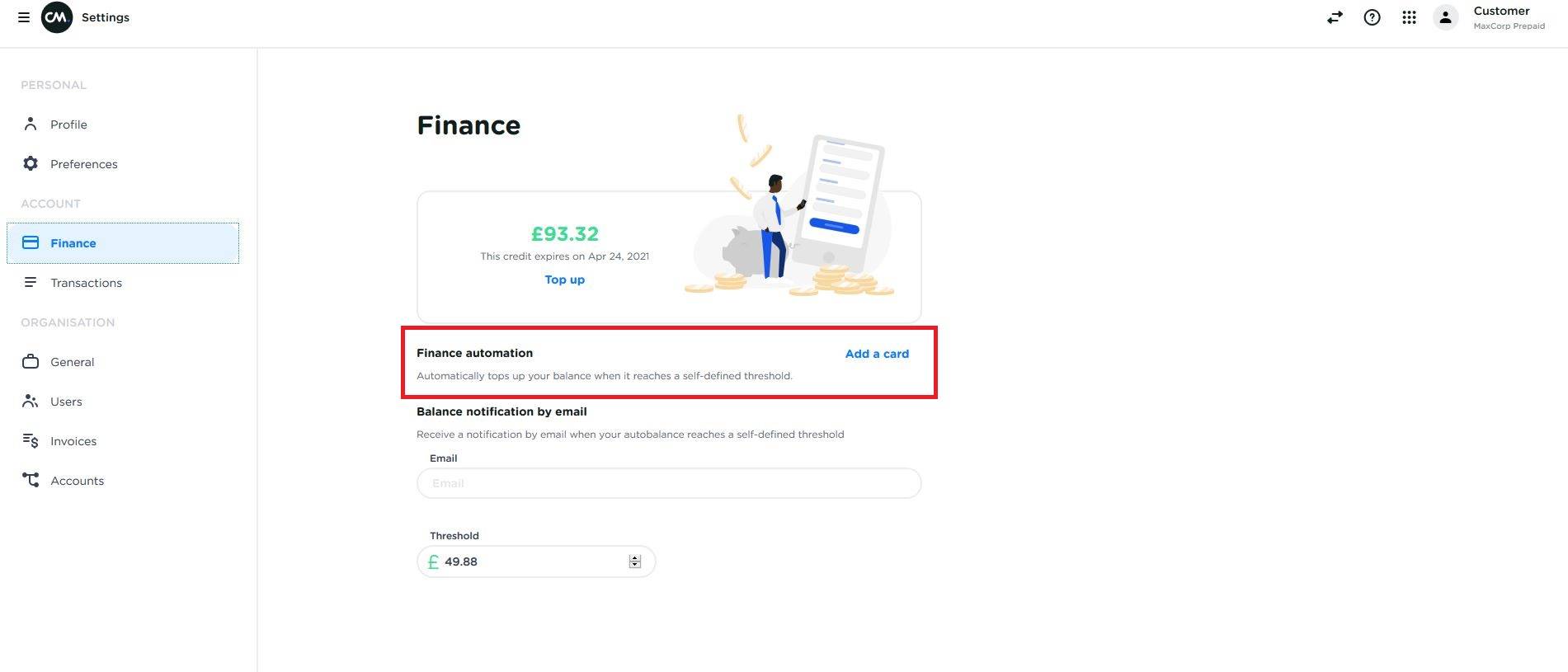Open the hamburger navigation menu
This screenshot has width=1568, height=672.
tap(24, 17)
